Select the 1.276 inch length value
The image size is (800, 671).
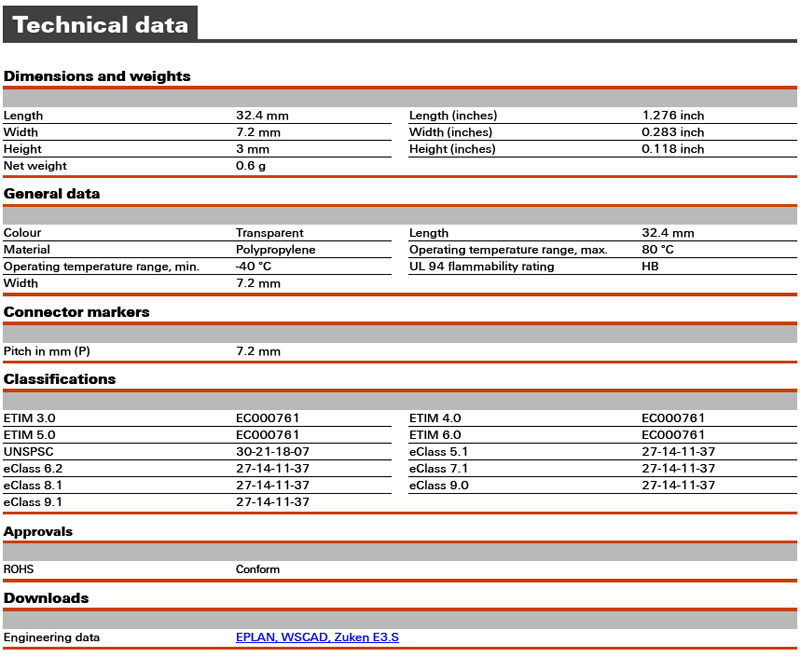click(673, 116)
